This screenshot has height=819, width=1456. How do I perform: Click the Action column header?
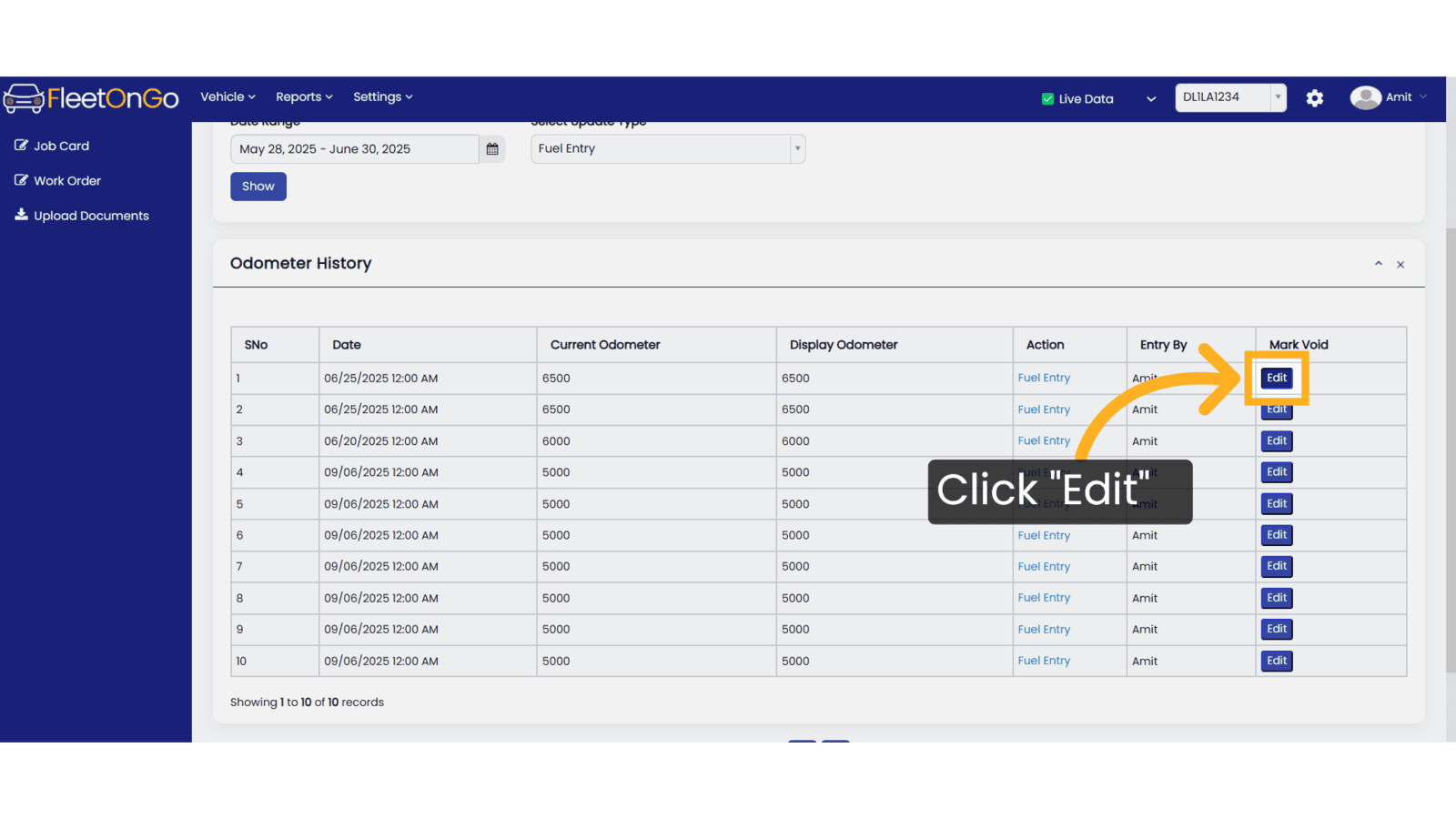click(1070, 345)
